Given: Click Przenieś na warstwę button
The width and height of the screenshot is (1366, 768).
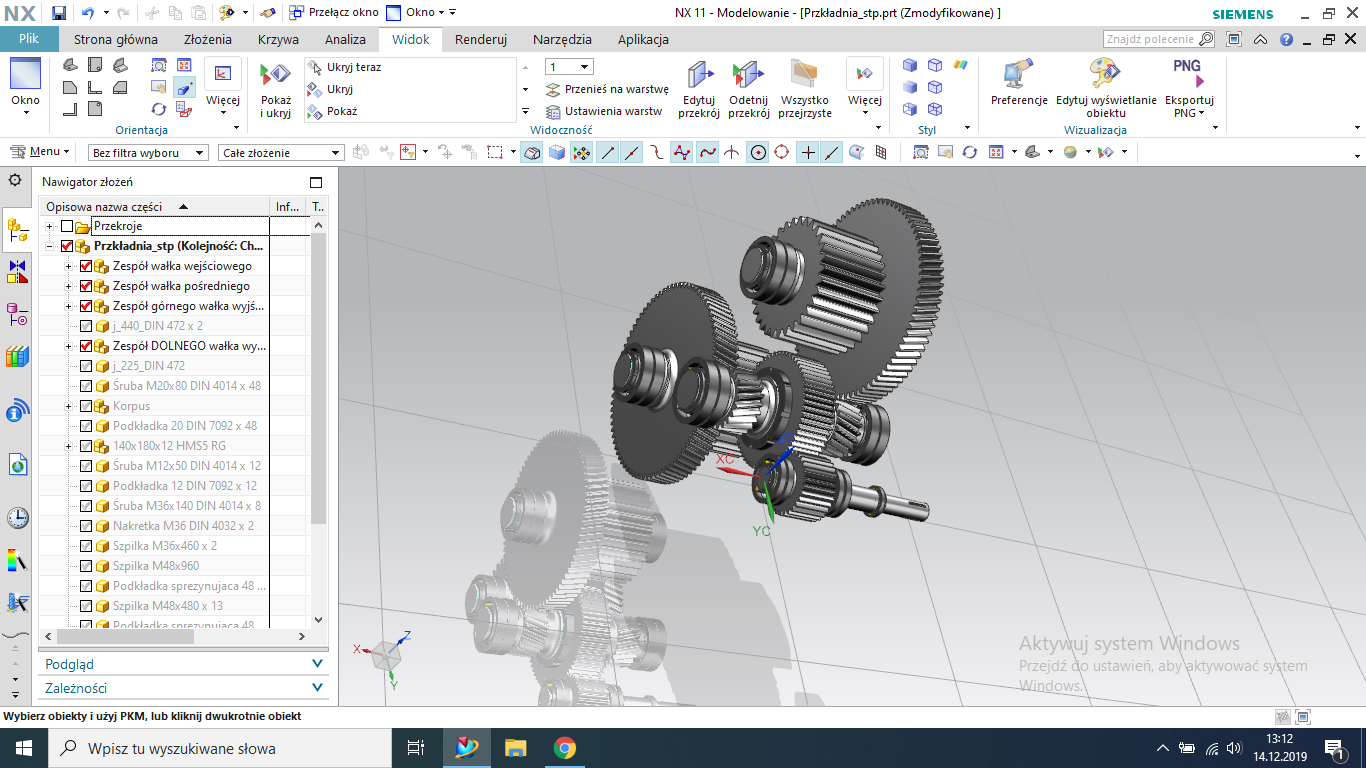Looking at the screenshot, I should (x=607, y=89).
